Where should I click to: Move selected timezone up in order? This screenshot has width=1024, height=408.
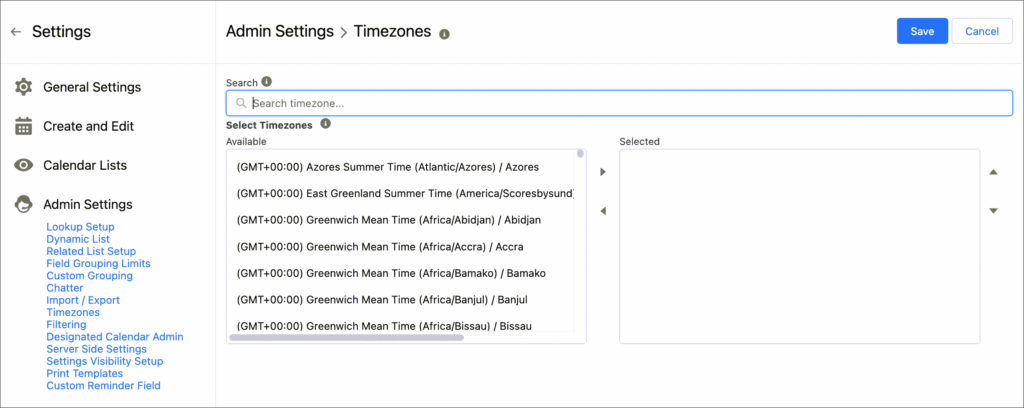click(993, 173)
